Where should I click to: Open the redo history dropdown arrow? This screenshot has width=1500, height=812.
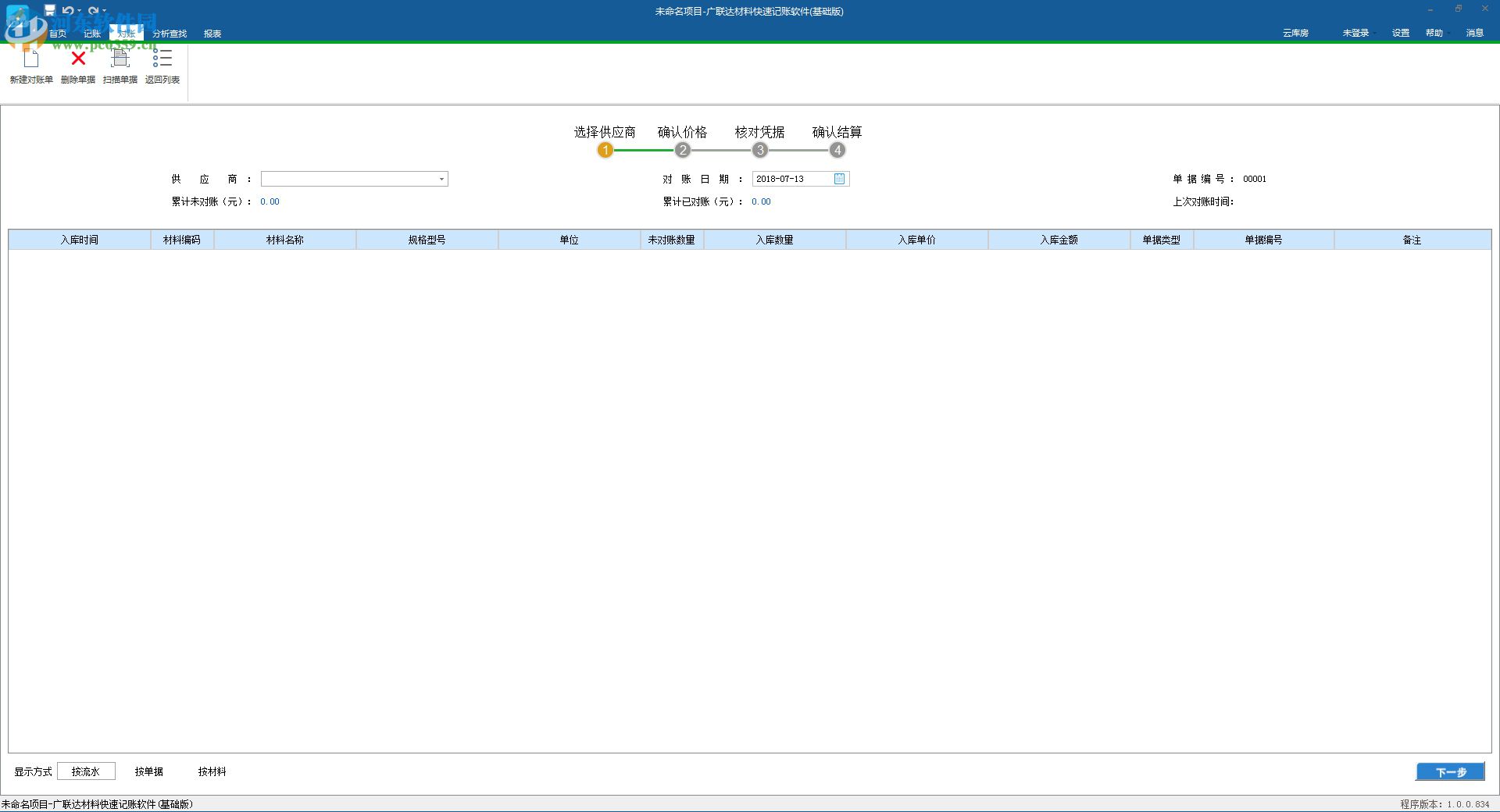click(x=104, y=11)
